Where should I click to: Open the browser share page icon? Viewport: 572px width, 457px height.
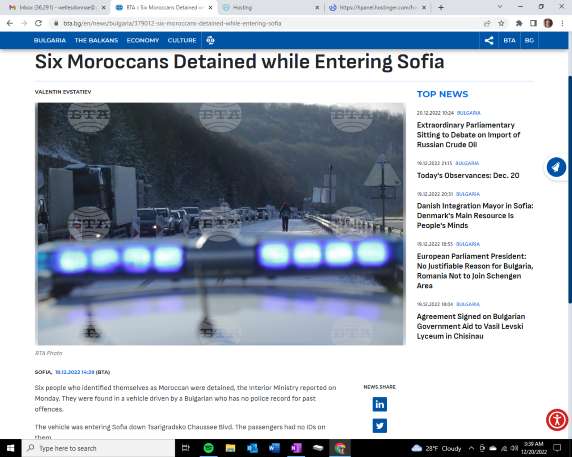(x=487, y=23)
